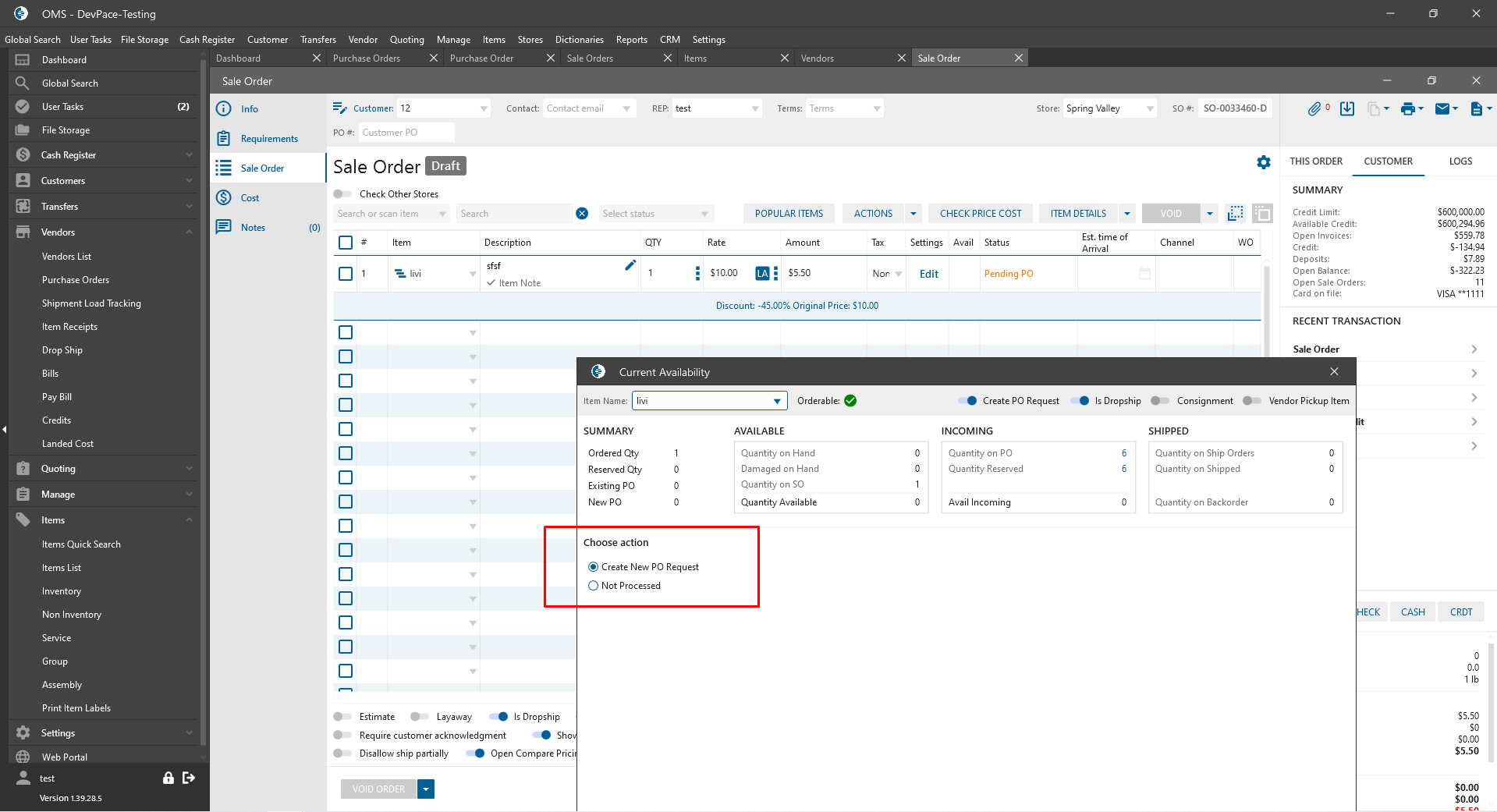Click the logout icon next to the test user

coord(189,778)
